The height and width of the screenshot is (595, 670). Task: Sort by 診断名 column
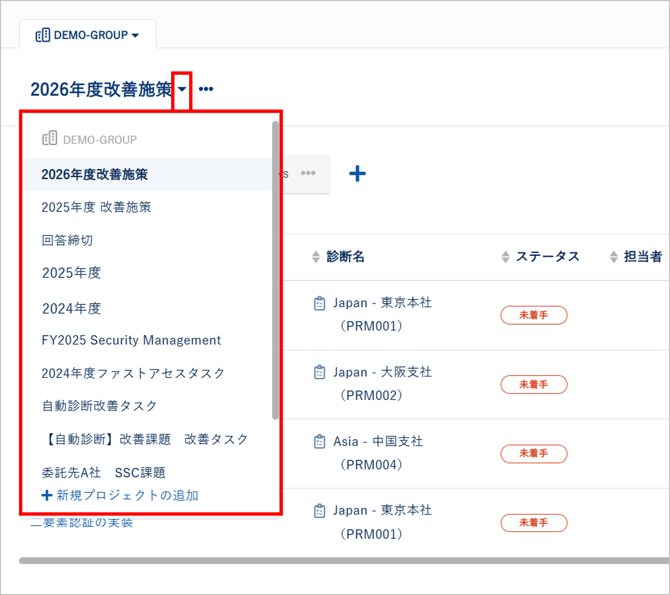click(316, 257)
